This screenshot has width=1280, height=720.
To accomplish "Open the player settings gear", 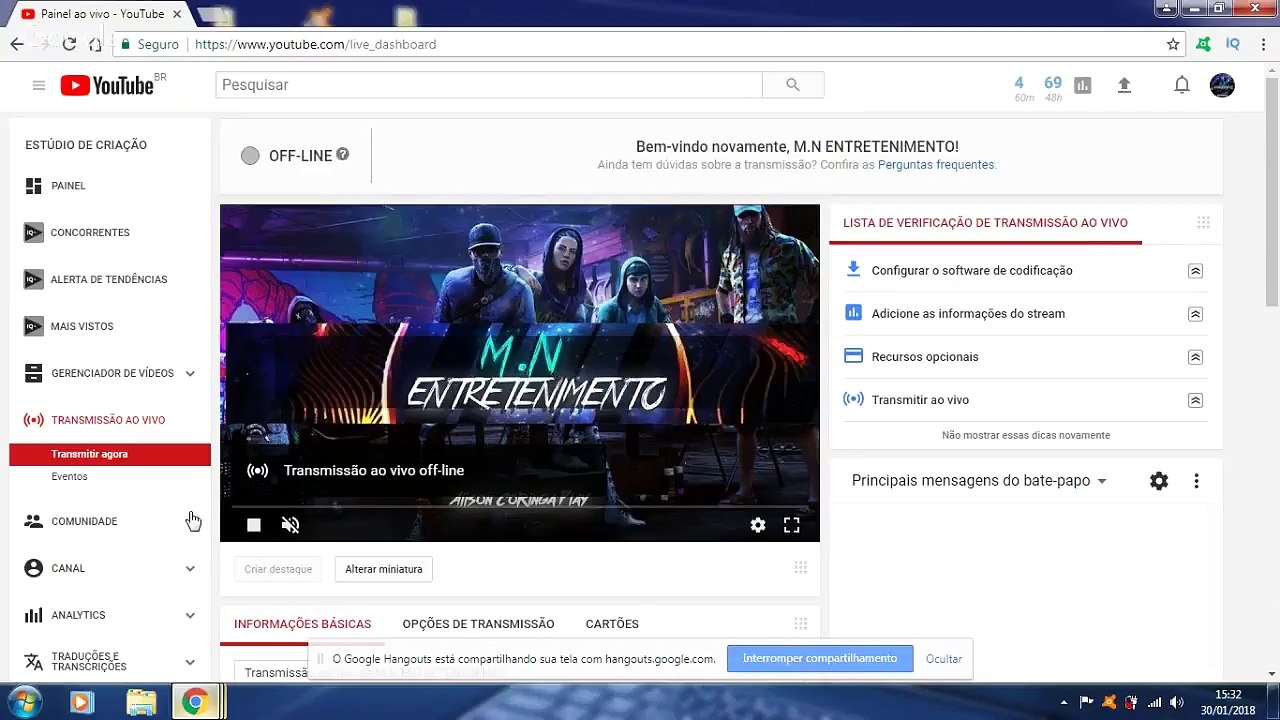I will [x=758, y=525].
